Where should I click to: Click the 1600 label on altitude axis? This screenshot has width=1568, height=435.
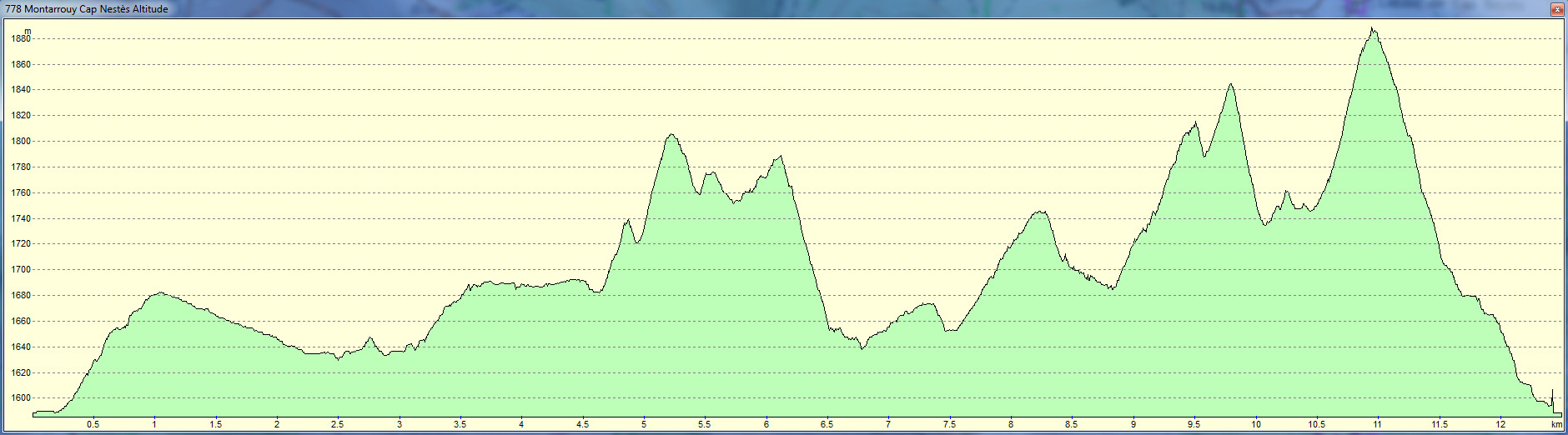click(x=21, y=398)
